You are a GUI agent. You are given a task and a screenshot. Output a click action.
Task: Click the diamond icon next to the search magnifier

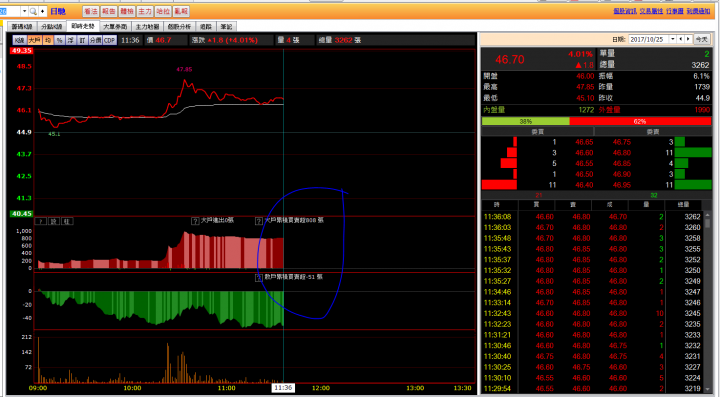(x=42, y=11)
